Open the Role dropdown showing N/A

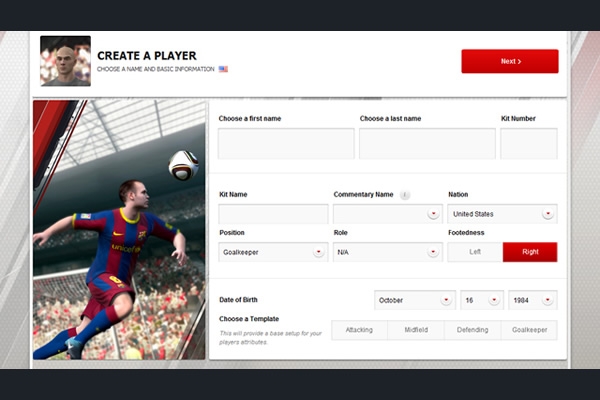tap(388, 252)
